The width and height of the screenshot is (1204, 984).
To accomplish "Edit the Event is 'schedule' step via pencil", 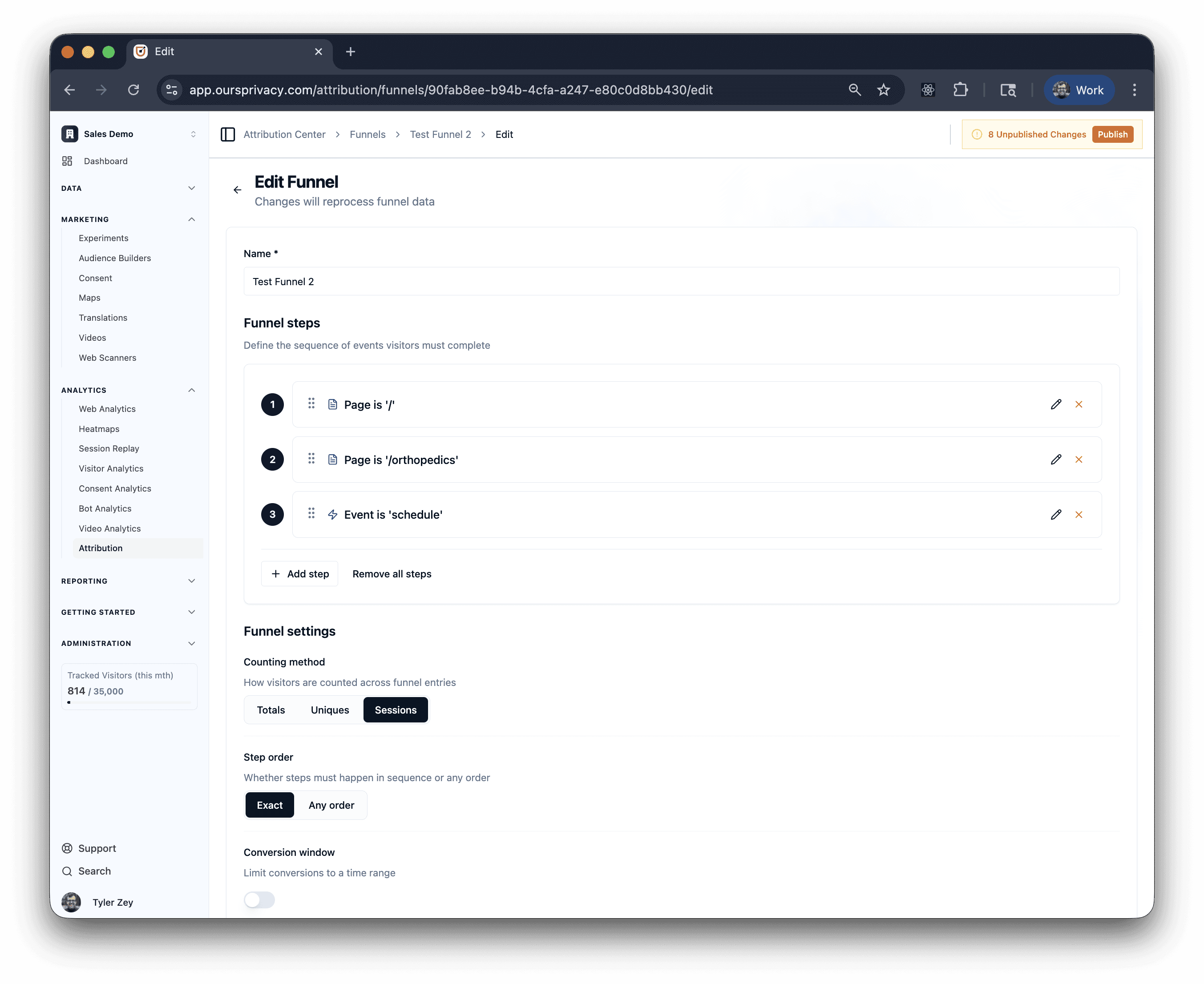I will (x=1055, y=515).
